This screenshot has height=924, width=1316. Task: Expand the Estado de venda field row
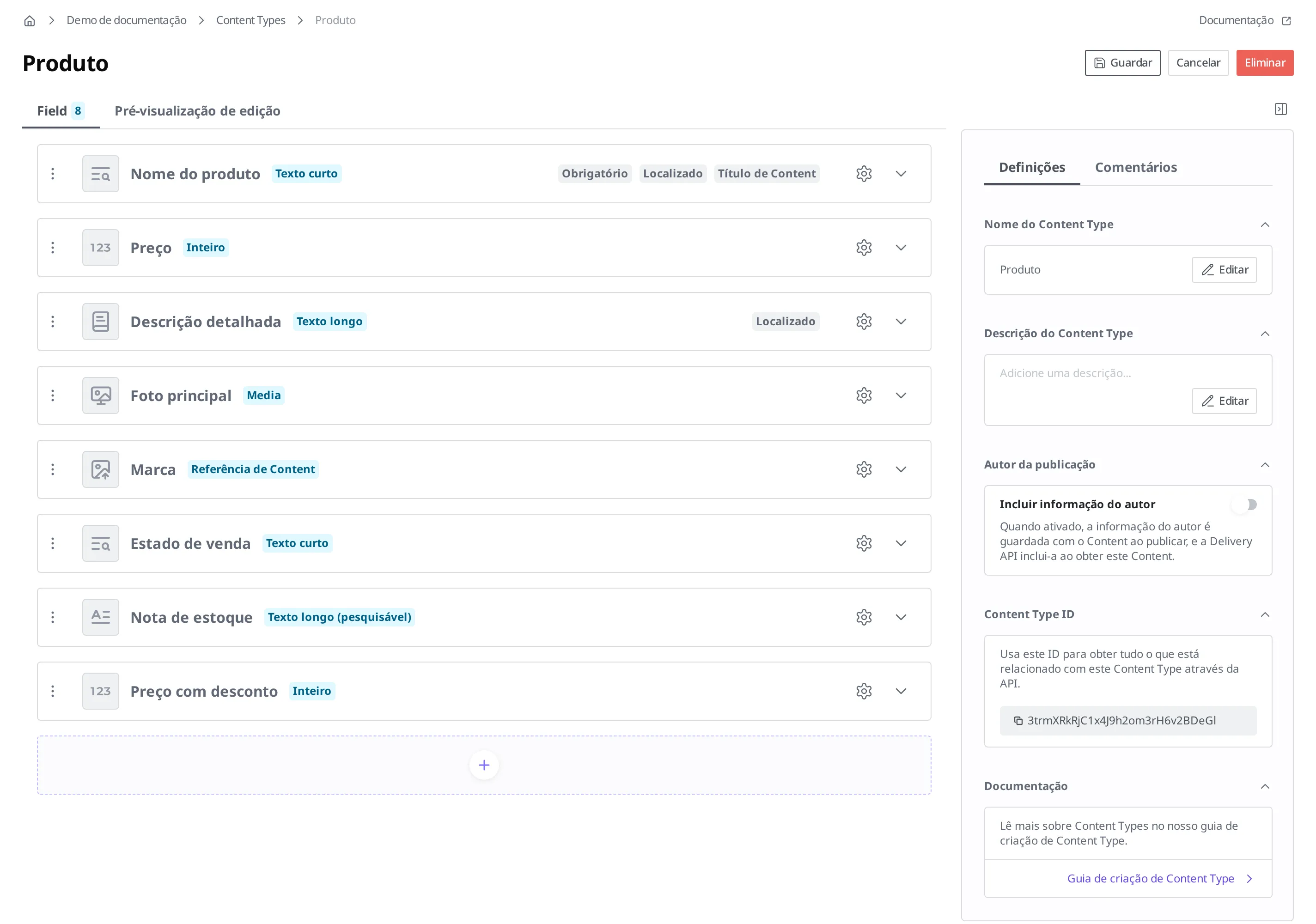click(x=901, y=543)
